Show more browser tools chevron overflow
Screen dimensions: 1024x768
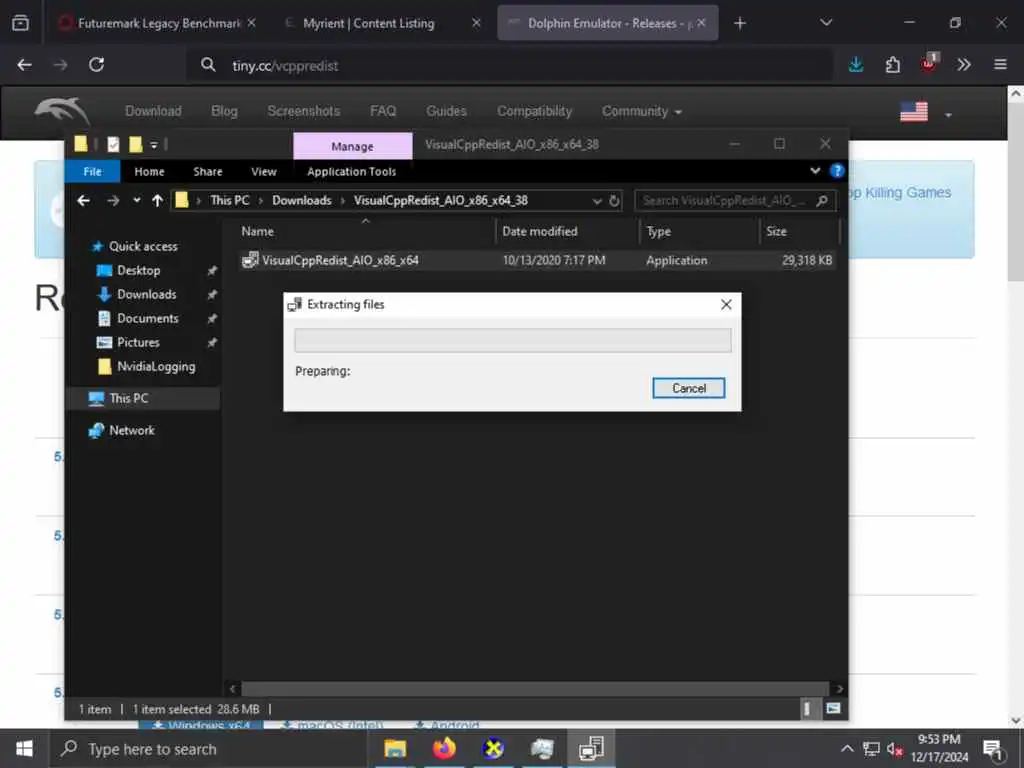[964, 65]
